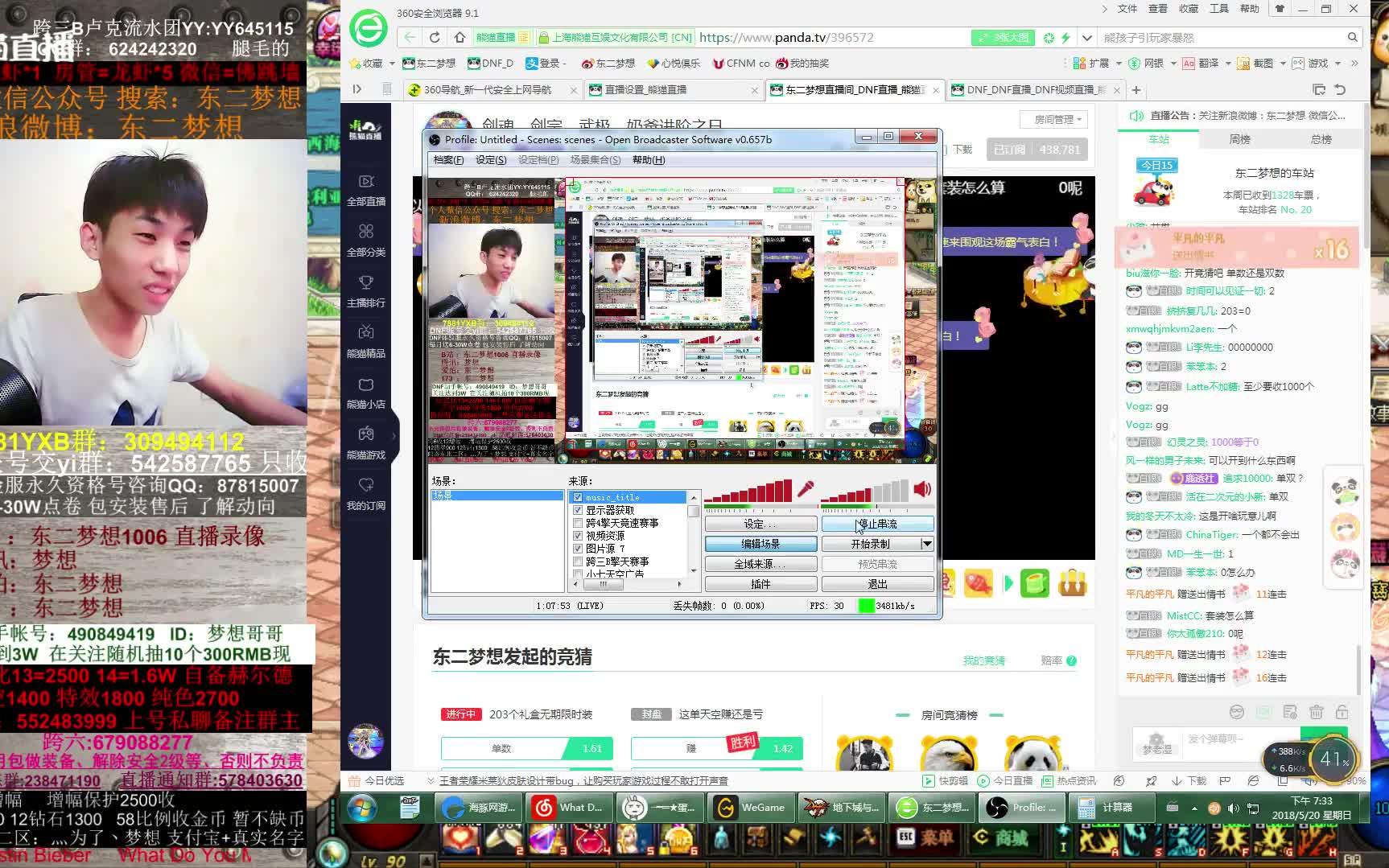Open the browser home page icon
1389x868 pixels.
click(x=460, y=37)
